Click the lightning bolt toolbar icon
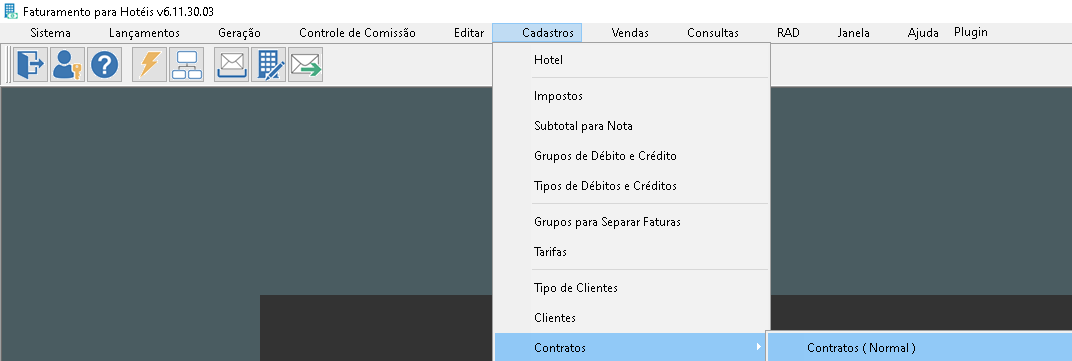Viewport: 1072px width, 361px height. coord(149,64)
